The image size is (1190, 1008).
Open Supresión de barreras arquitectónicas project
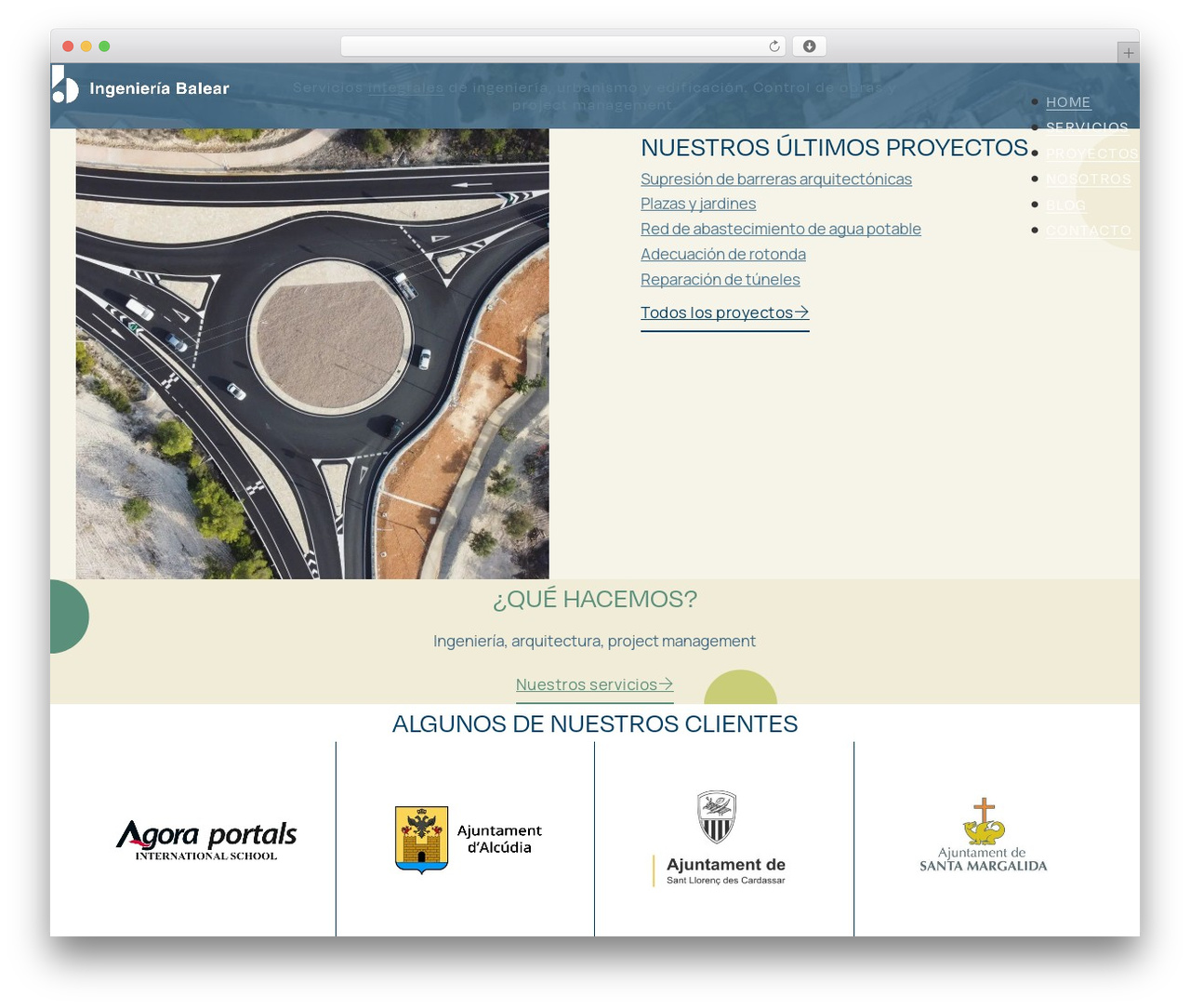click(x=776, y=179)
